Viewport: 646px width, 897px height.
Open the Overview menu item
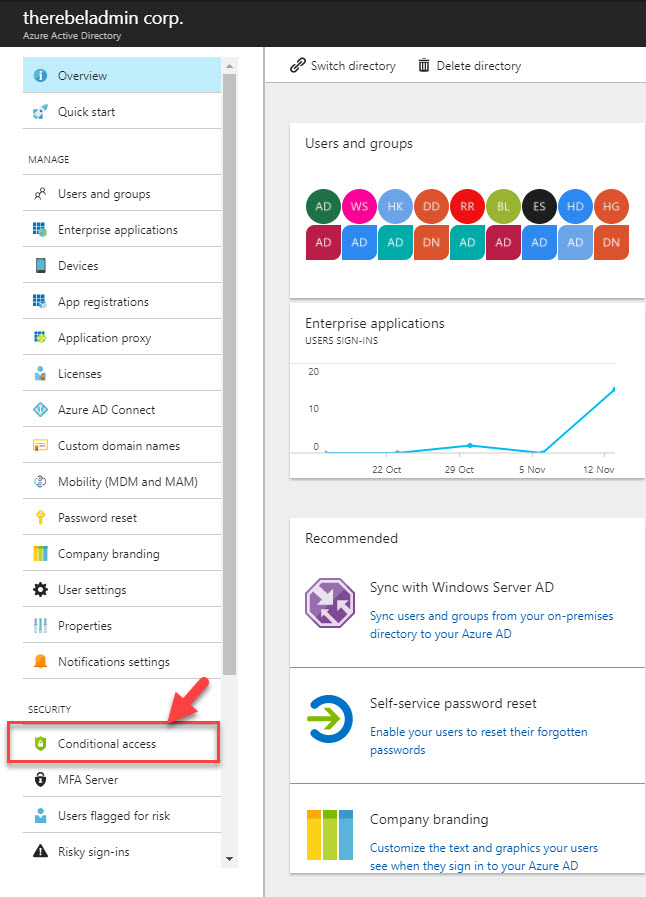pyautogui.click(x=122, y=75)
